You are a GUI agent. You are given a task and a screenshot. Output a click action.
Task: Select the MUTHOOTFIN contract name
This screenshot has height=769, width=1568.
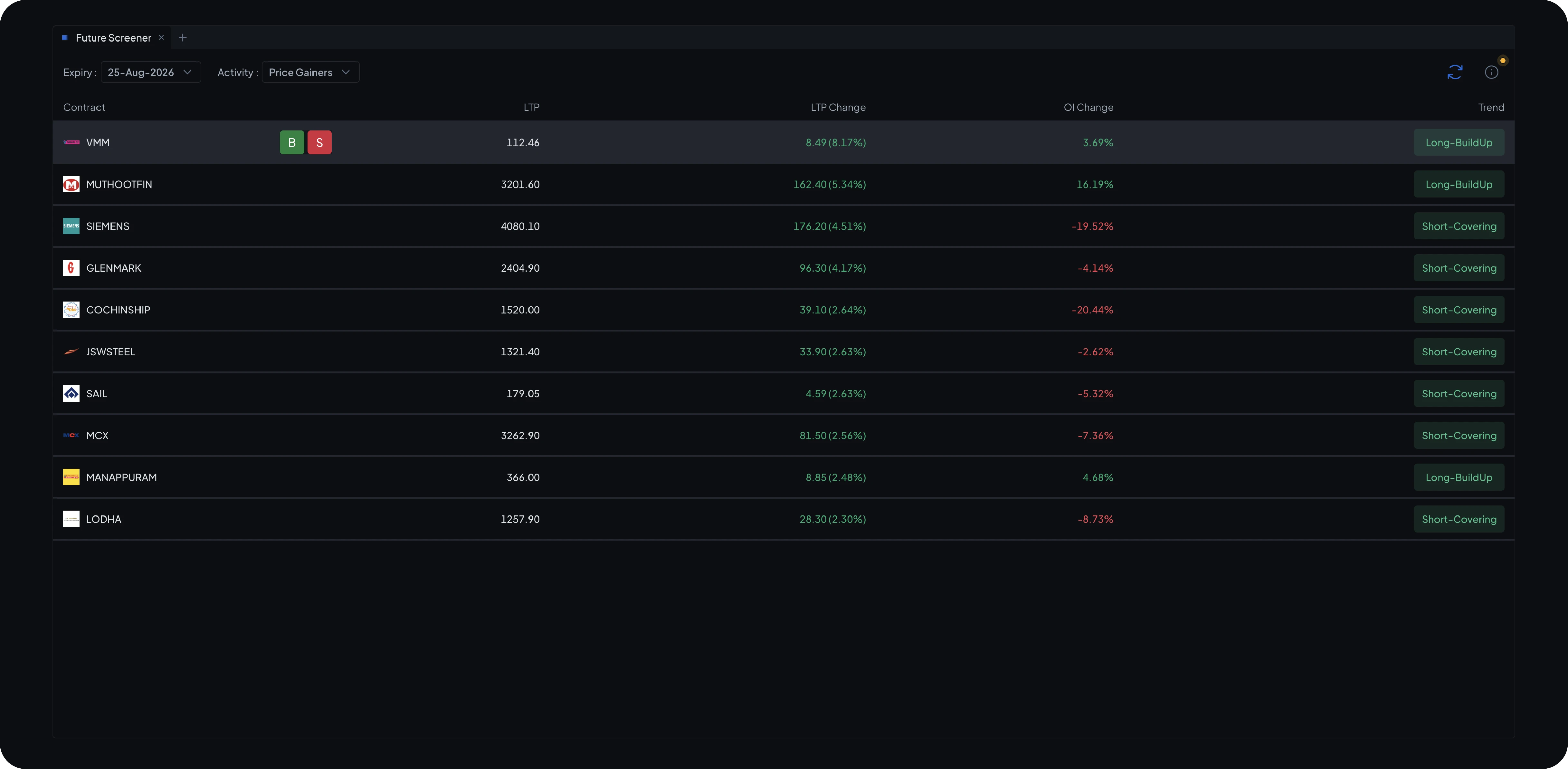click(x=119, y=185)
